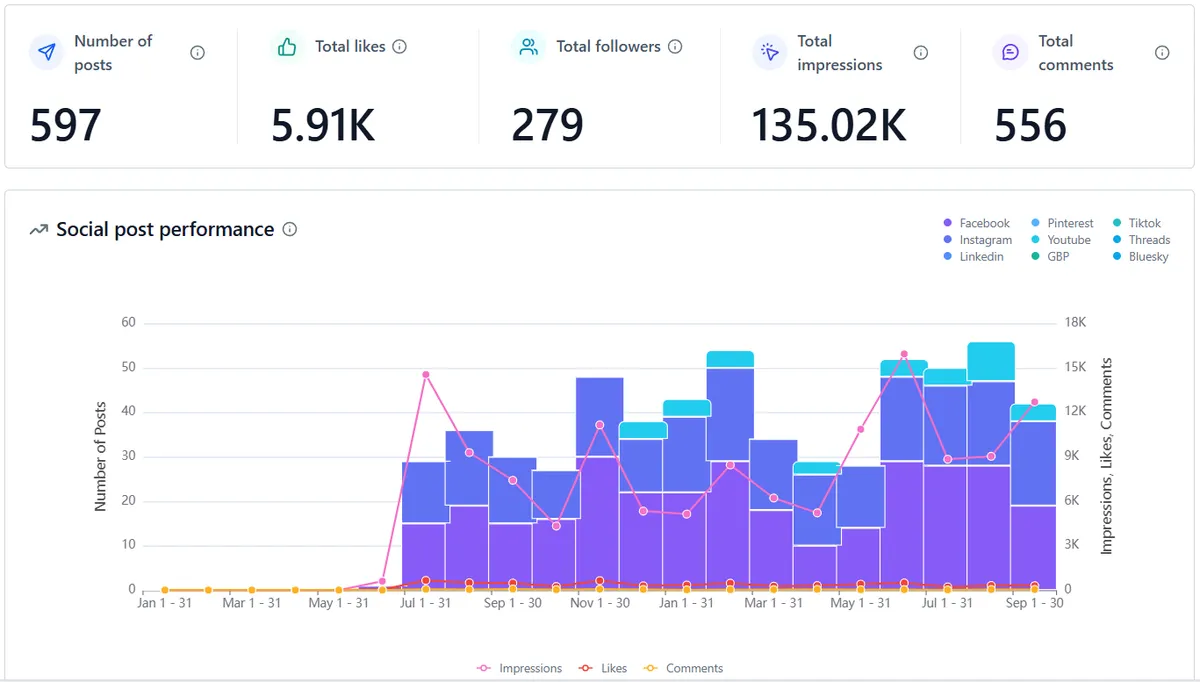Click the 60 left axis label
The width and height of the screenshot is (1200, 682).
point(128,323)
